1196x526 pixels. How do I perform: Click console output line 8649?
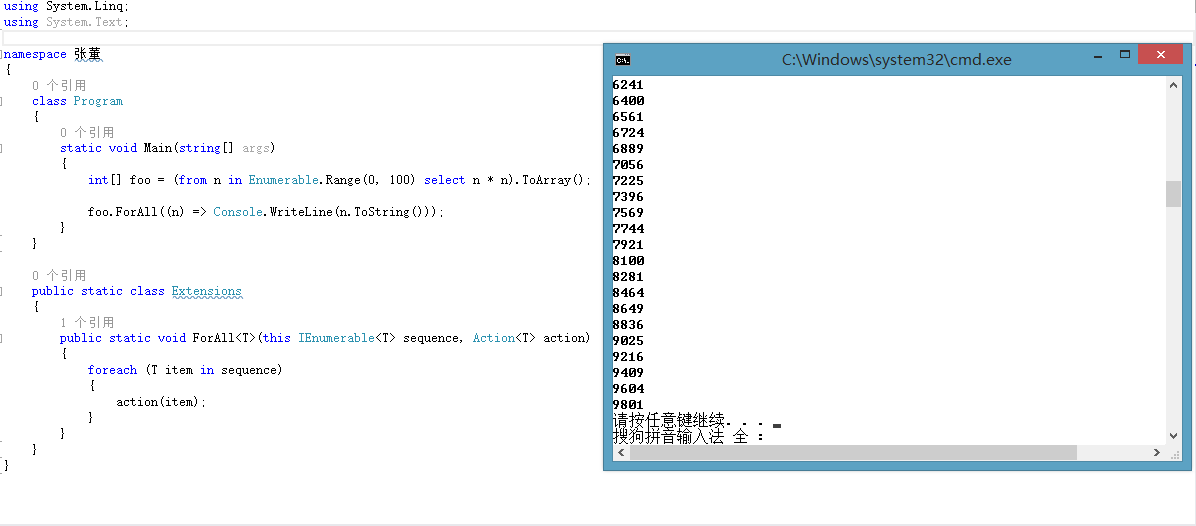coord(629,309)
